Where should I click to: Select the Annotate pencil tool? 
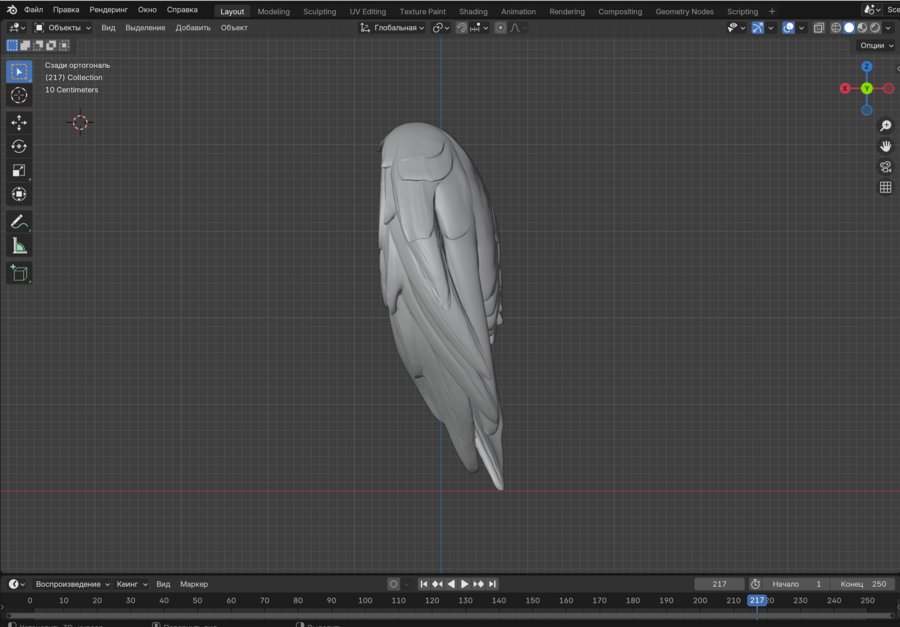(19, 222)
